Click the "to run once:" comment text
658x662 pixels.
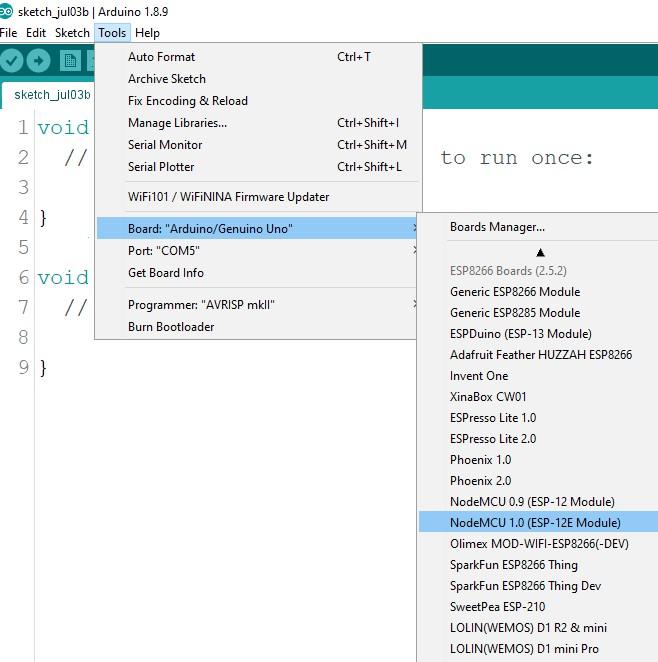517,158
